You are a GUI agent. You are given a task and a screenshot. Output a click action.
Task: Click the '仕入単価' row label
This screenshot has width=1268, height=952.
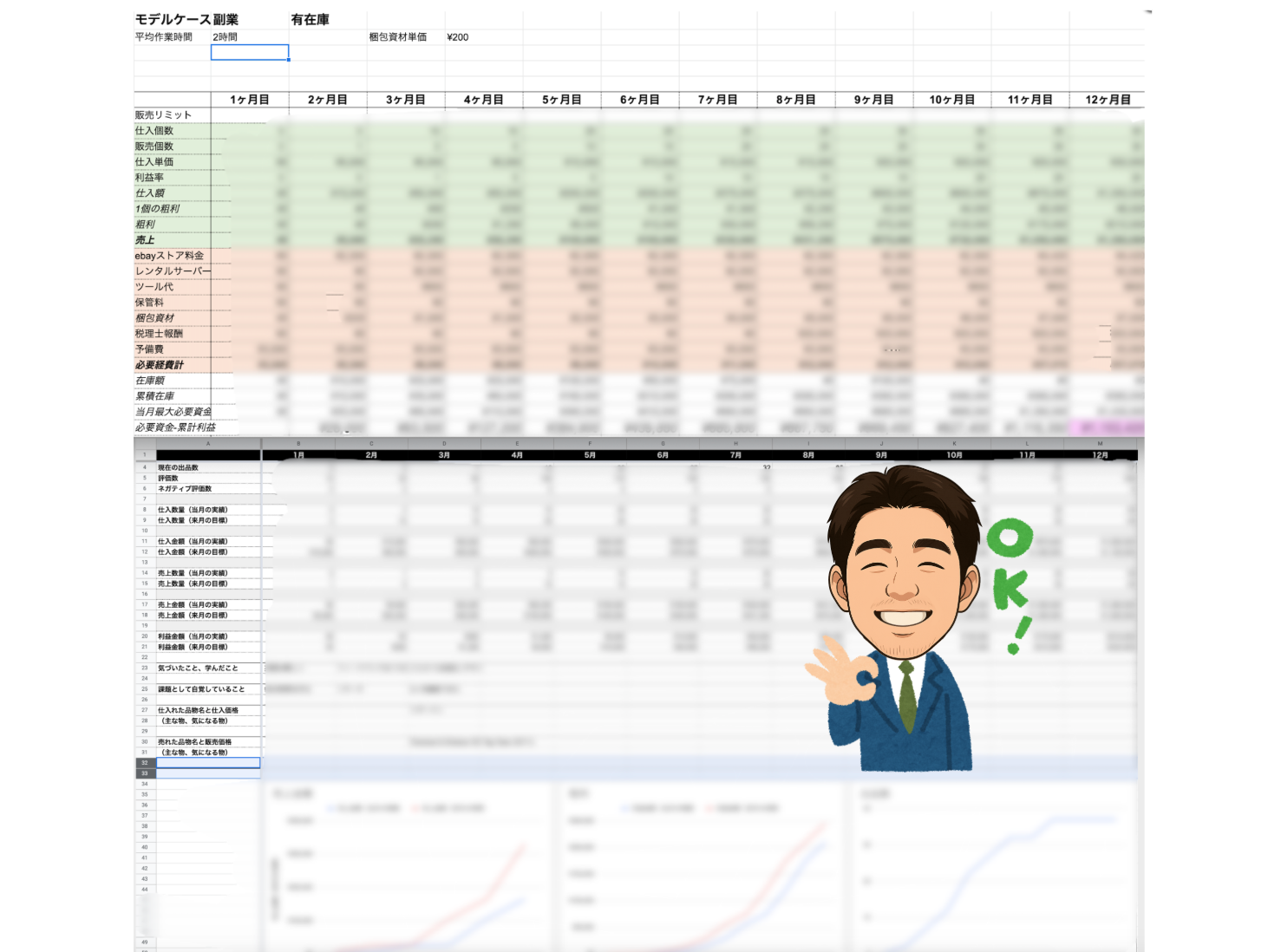[x=154, y=161]
